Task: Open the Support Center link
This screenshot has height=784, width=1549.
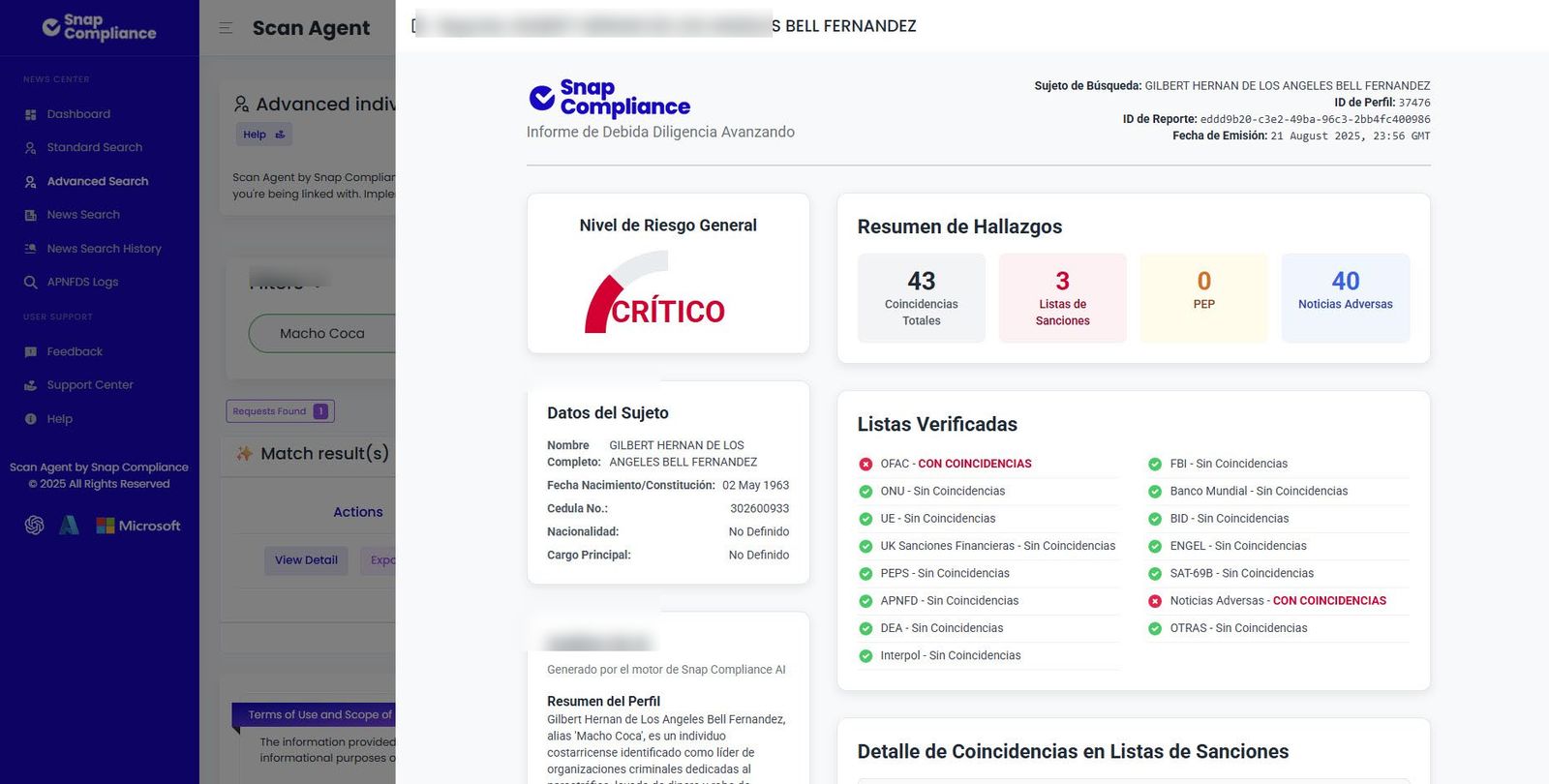Action: [x=90, y=385]
